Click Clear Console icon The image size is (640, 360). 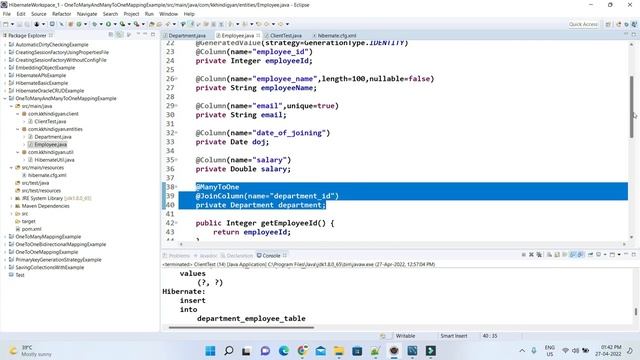(x=549, y=255)
